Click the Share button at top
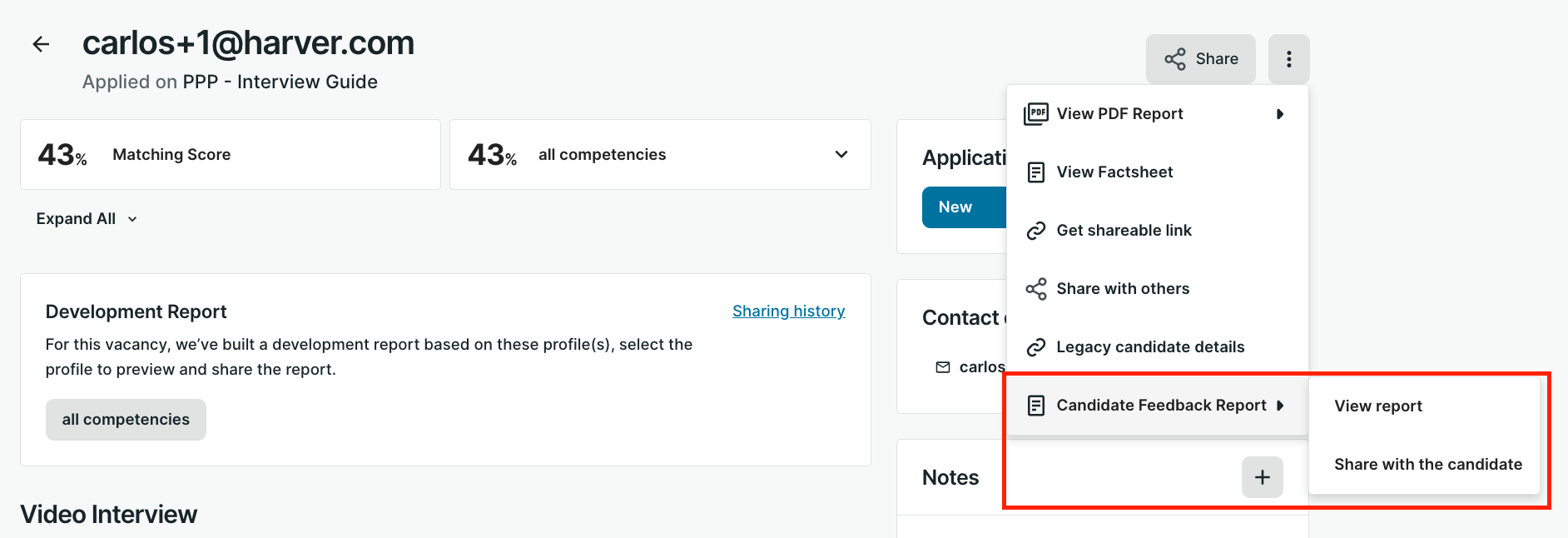 [x=1200, y=59]
